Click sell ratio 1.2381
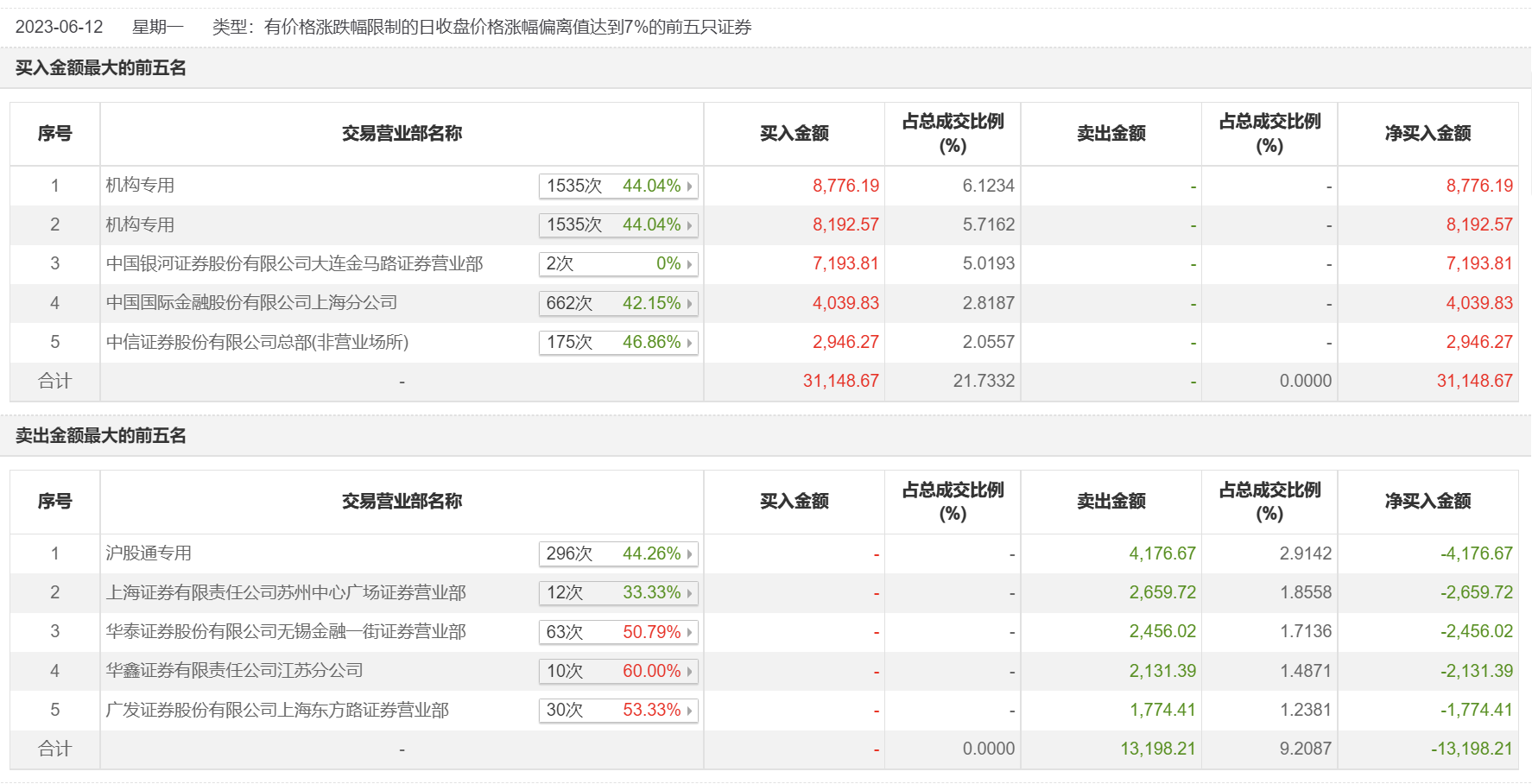Viewport: 1532px width, 784px height. point(1306,710)
